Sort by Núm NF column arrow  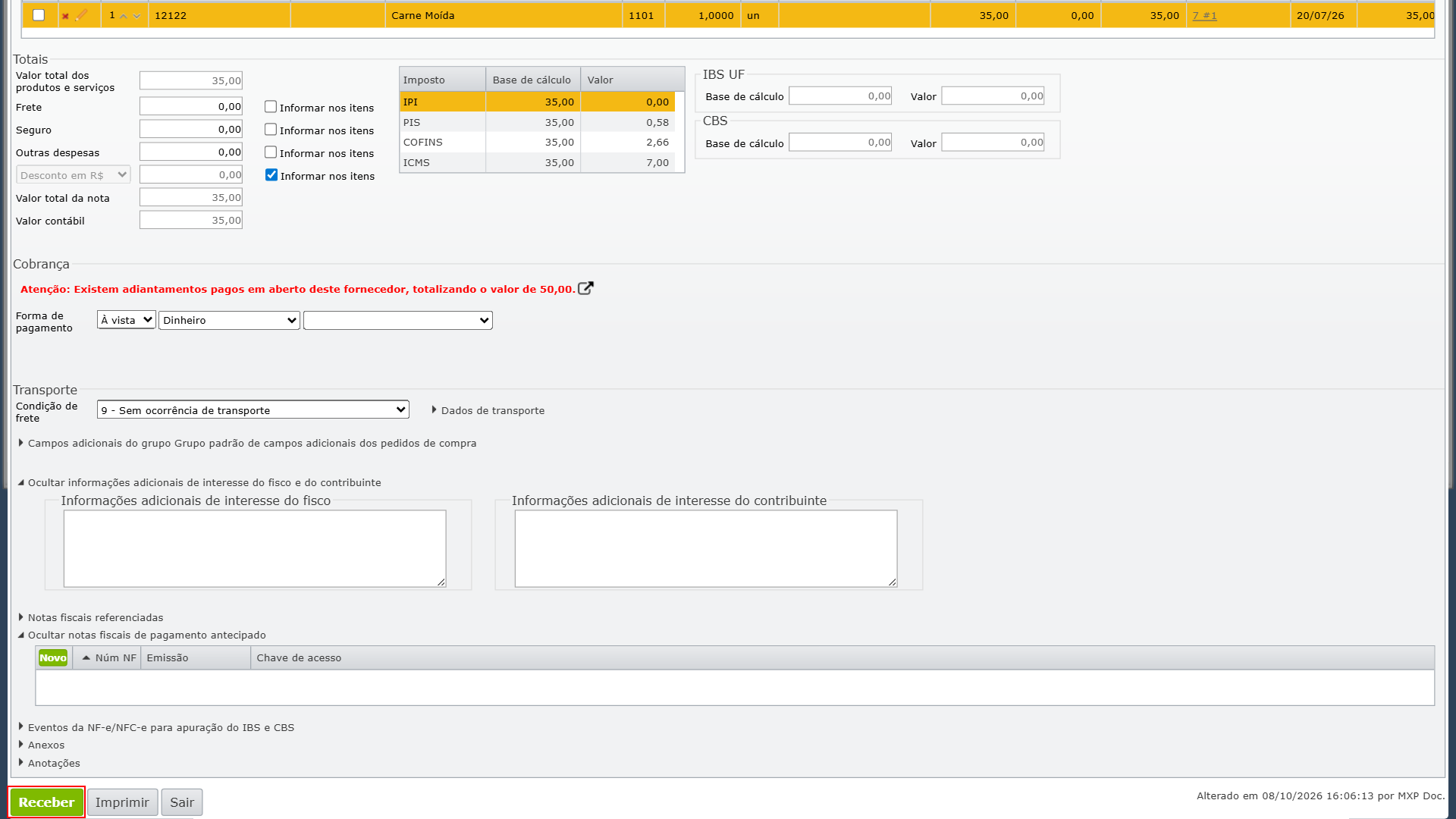pyautogui.click(x=86, y=657)
